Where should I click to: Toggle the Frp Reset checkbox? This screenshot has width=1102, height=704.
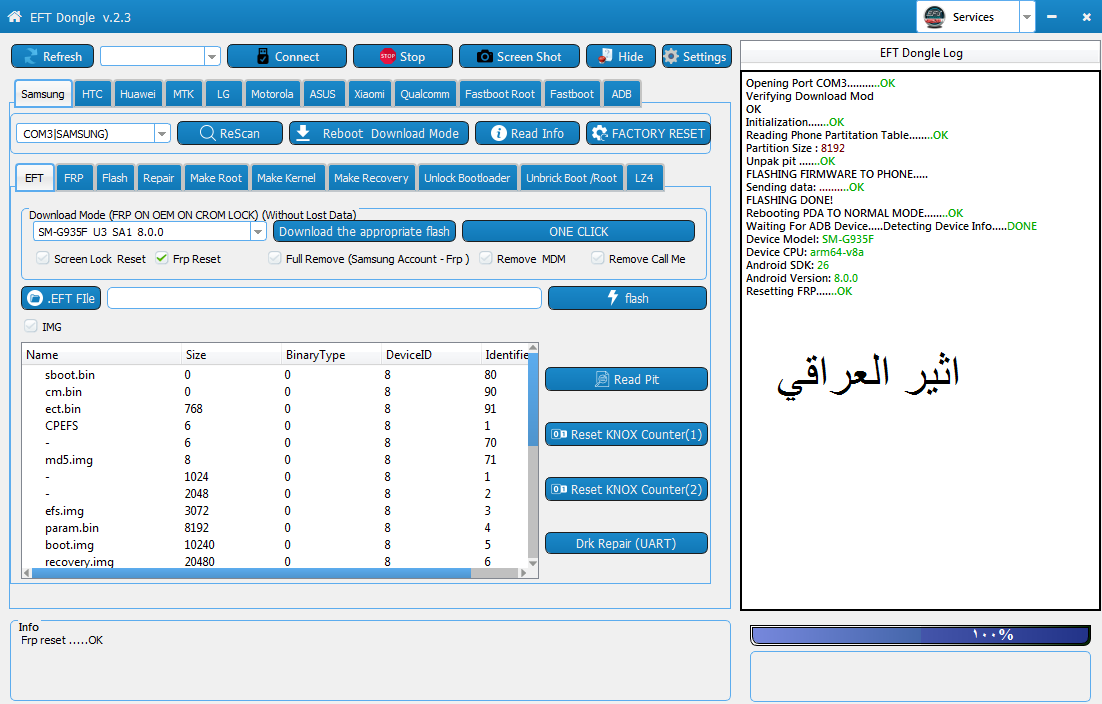162,258
